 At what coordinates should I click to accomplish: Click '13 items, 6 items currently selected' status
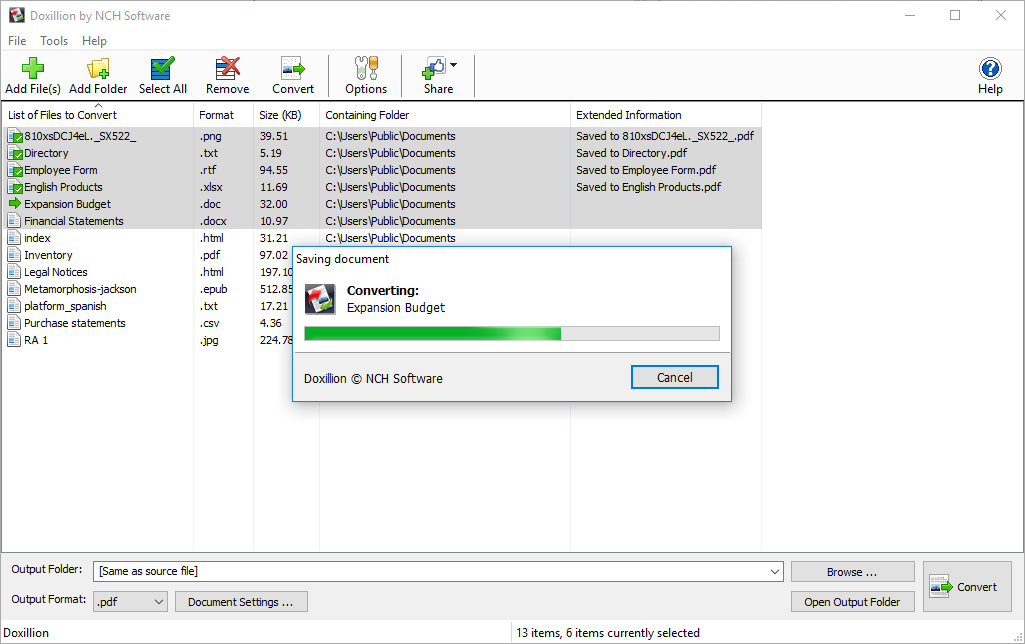click(608, 633)
